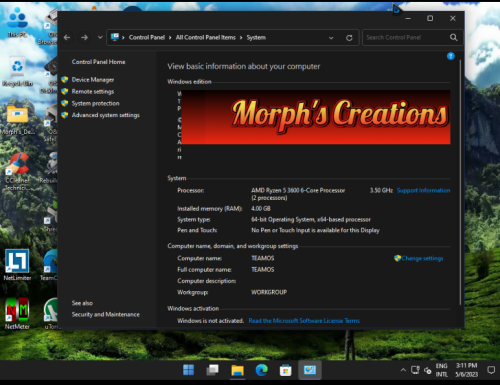This screenshot has width=500, height=385.
Task: Open recent locations dropdown next to forward arrow
Action: [100, 38]
